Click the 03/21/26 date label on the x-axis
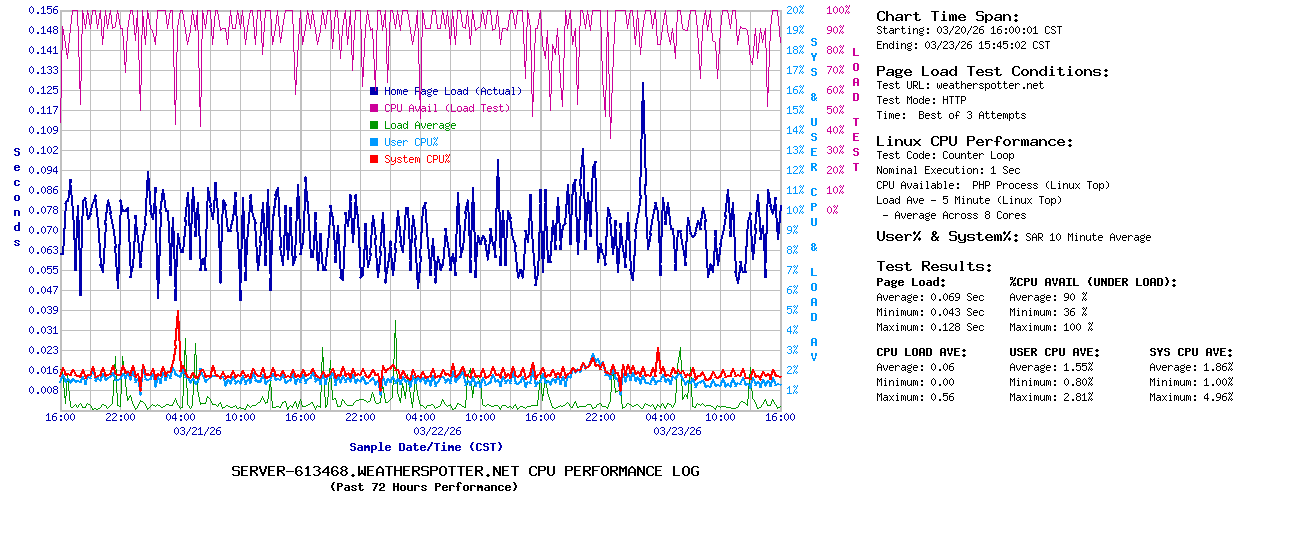 tap(198, 431)
